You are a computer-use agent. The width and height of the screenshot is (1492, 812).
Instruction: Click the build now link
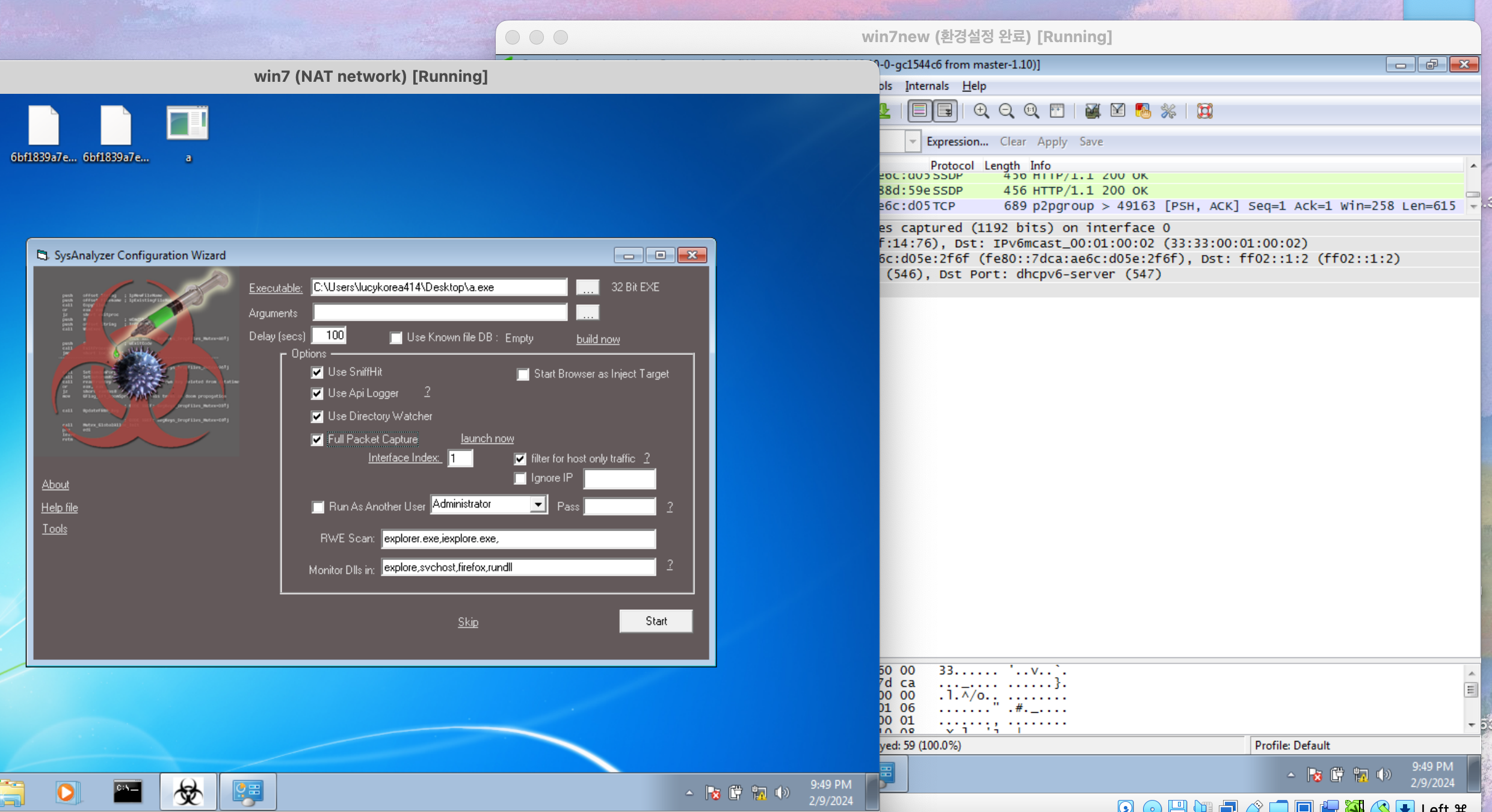598,339
